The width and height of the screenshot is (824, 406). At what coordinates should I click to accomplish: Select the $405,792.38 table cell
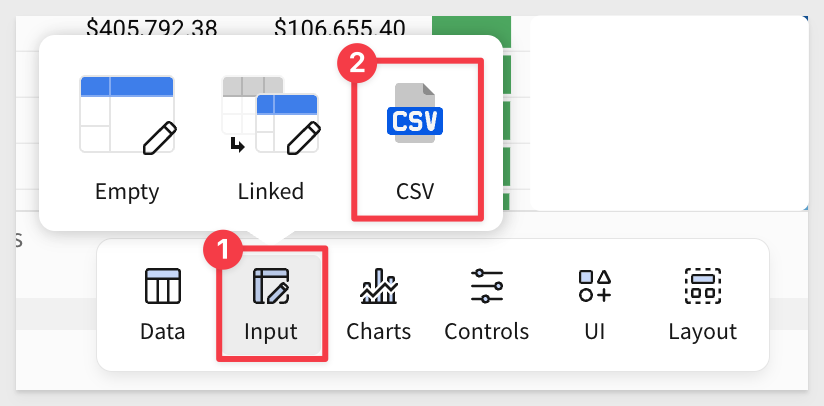pos(151,27)
